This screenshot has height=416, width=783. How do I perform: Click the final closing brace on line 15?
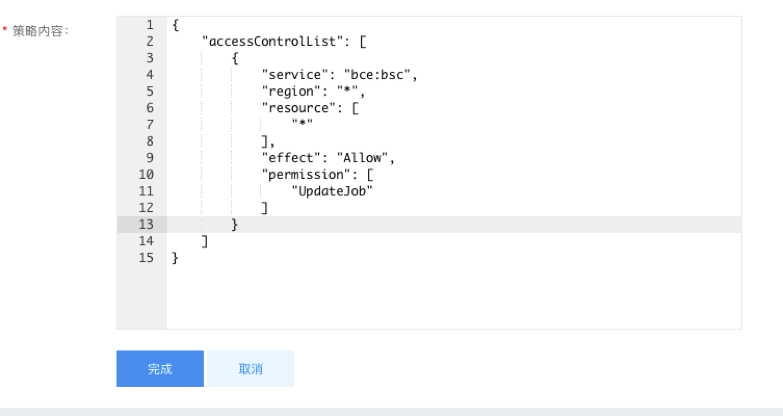tap(175, 258)
